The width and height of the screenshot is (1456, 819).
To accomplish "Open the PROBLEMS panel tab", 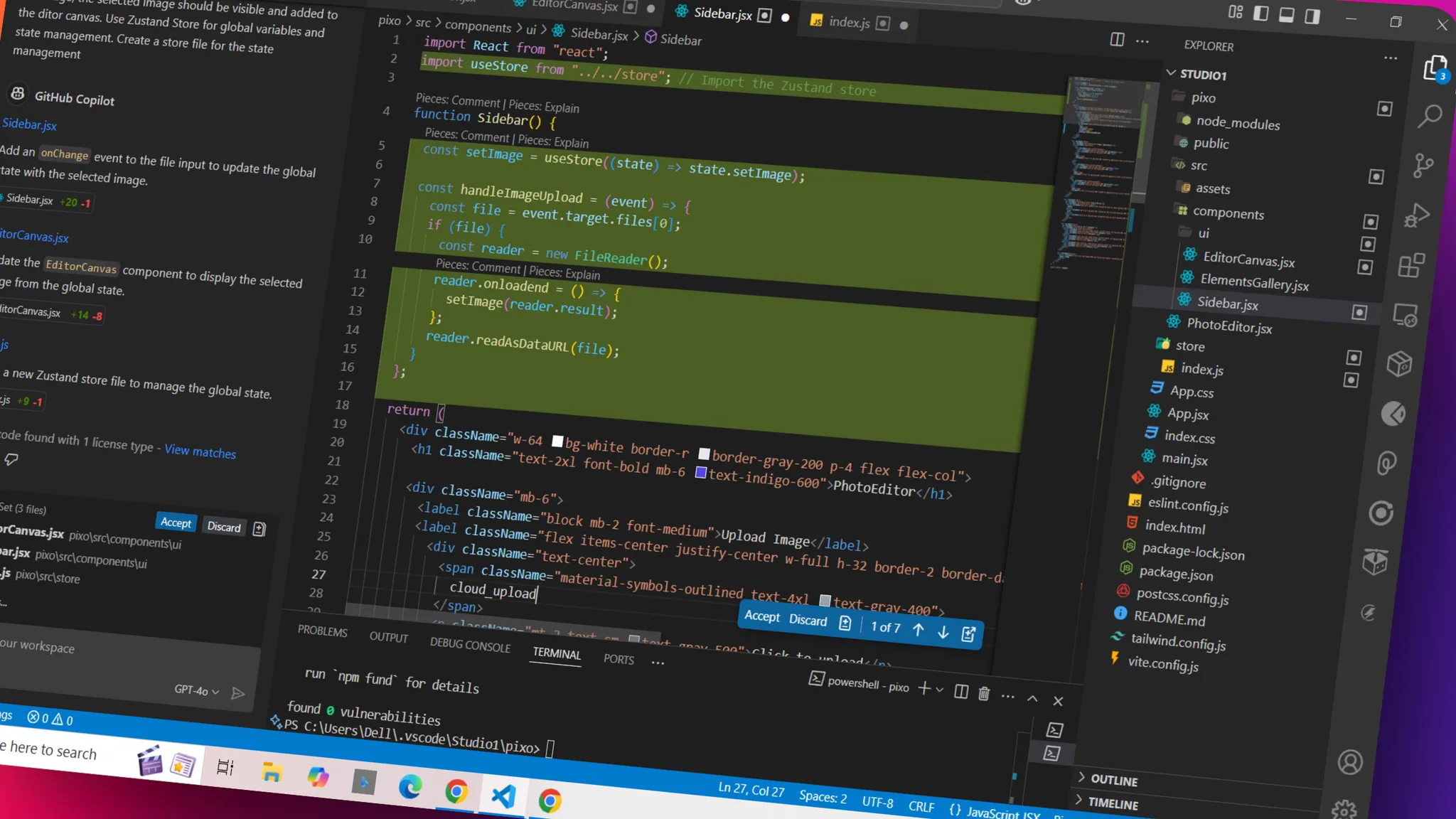I will (x=322, y=631).
